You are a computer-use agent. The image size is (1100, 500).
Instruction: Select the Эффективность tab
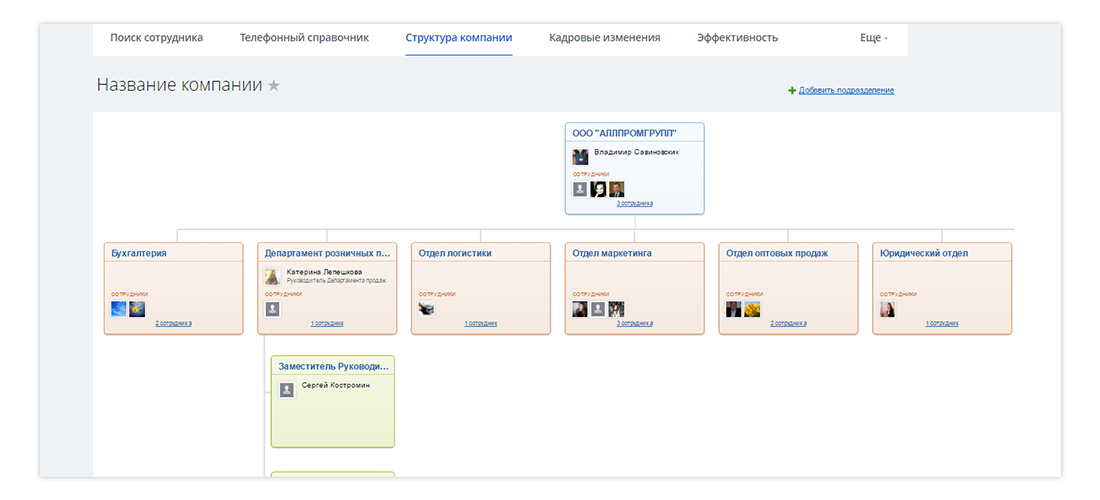click(737, 38)
